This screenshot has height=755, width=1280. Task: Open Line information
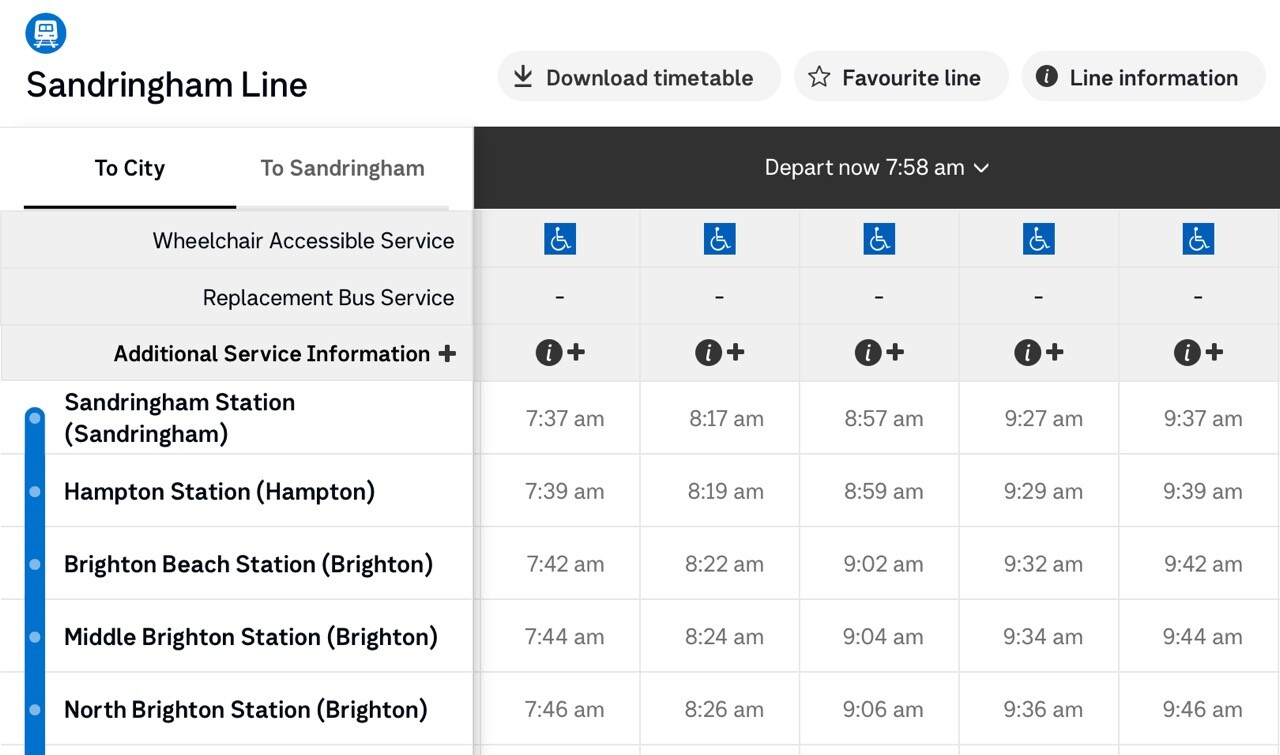(x=1142, y=77)
